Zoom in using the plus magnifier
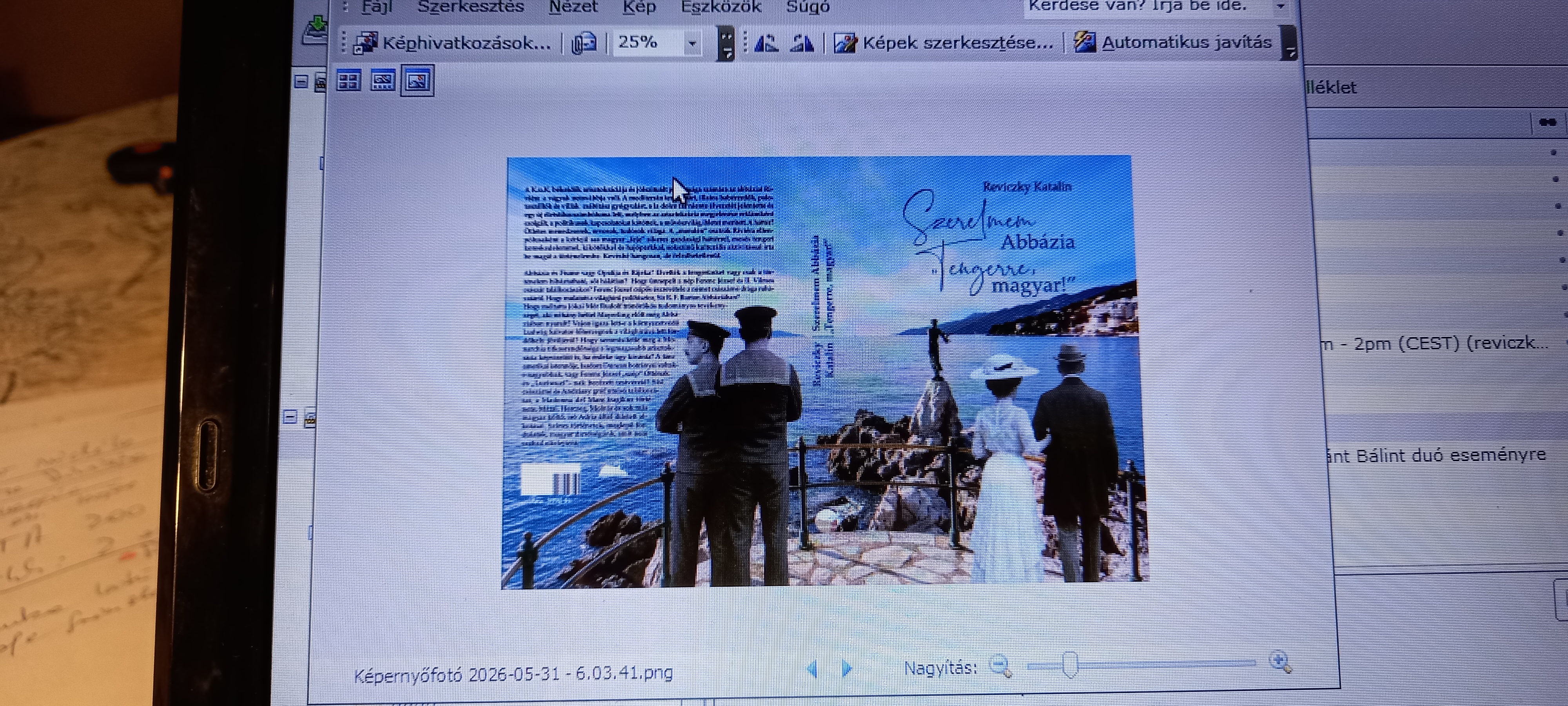The height and width of the screenshot is (706, 1568). pos(1279,662)
